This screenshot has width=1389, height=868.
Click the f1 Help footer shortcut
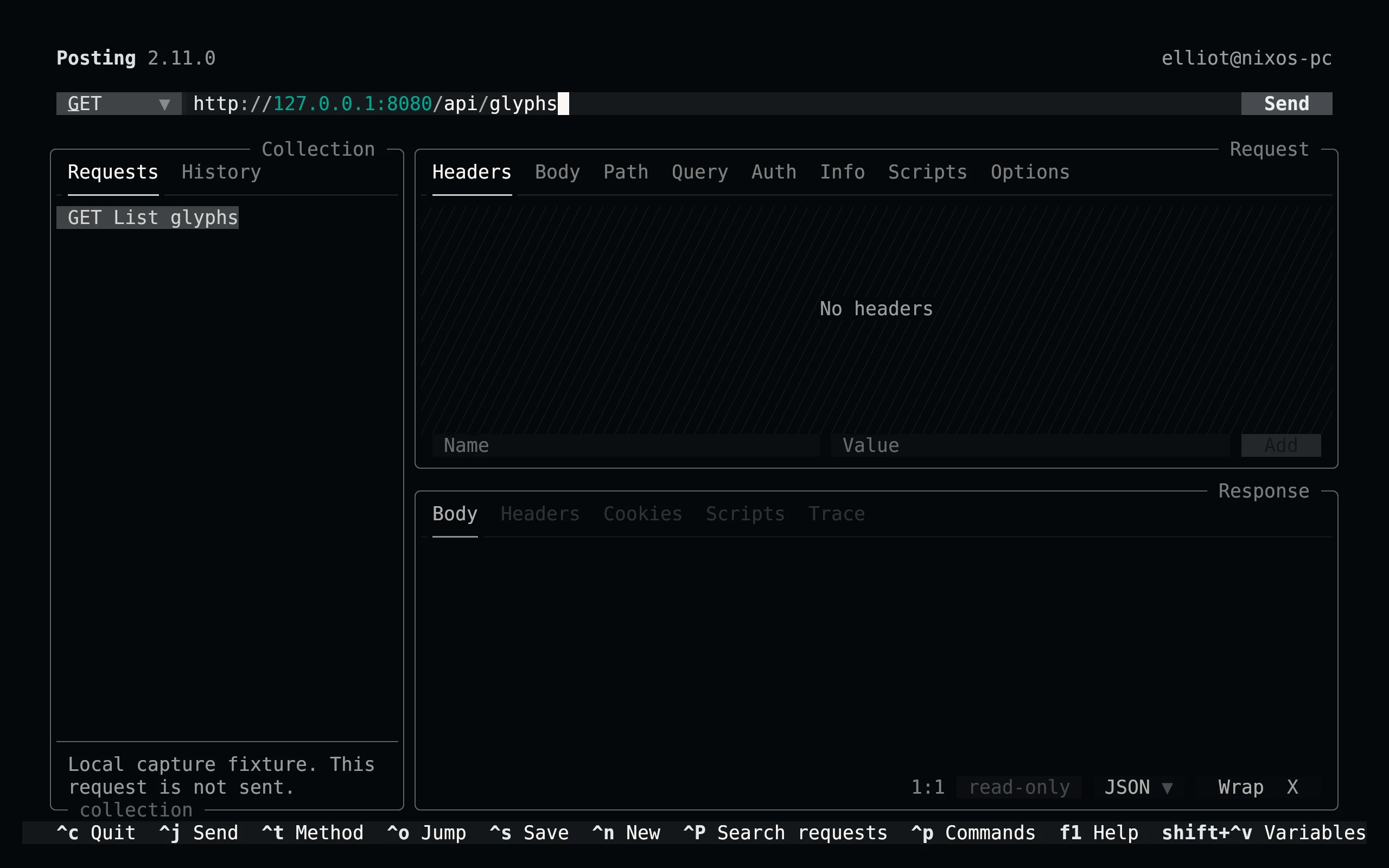(1099, 832)
